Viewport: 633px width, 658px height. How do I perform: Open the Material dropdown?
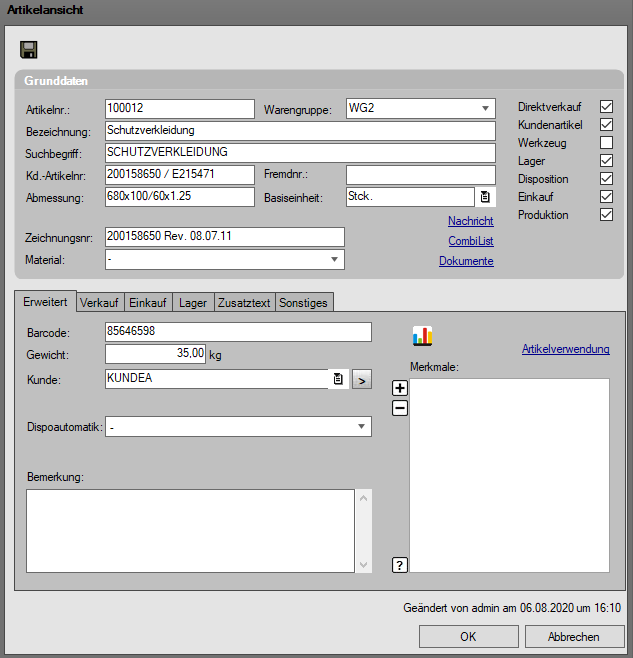tap(334, 260)
